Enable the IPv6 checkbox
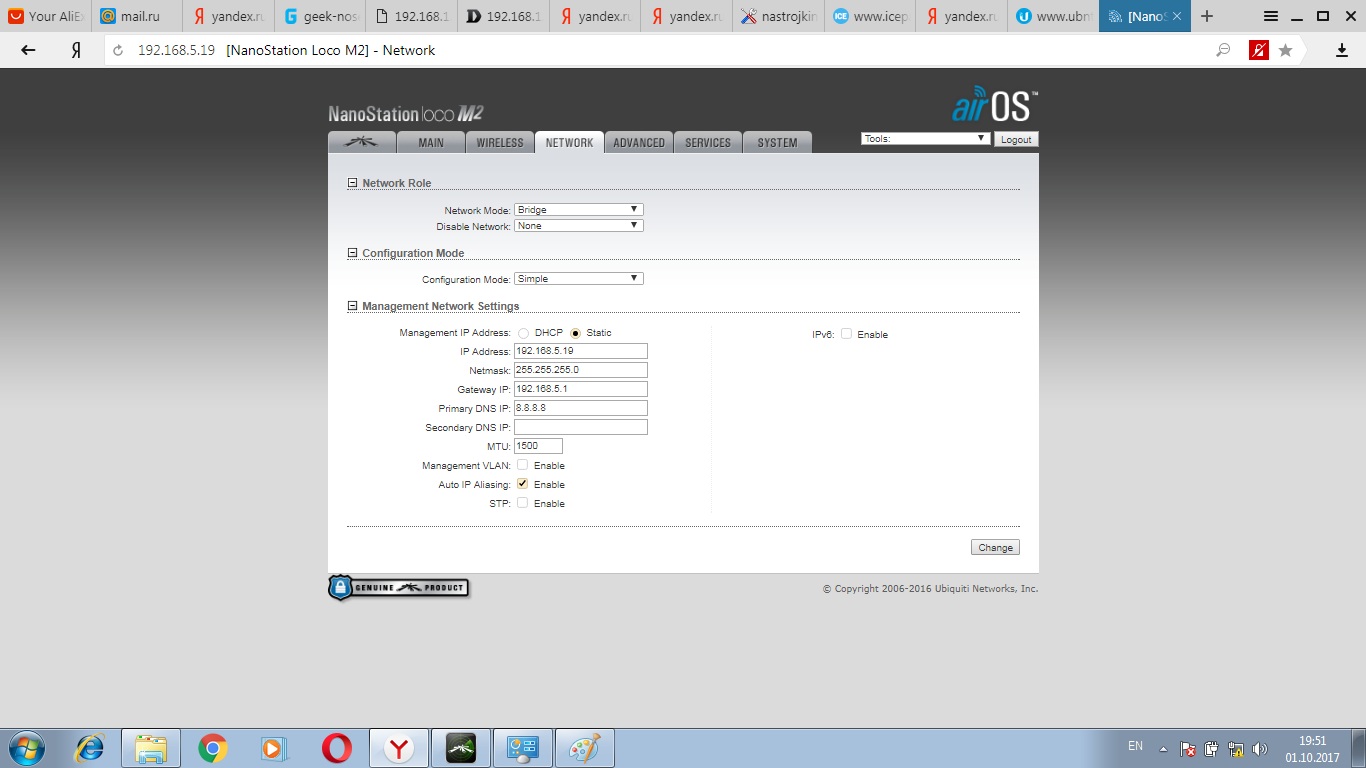Screen dimensions: 1366x768 [x=846, y=334]
